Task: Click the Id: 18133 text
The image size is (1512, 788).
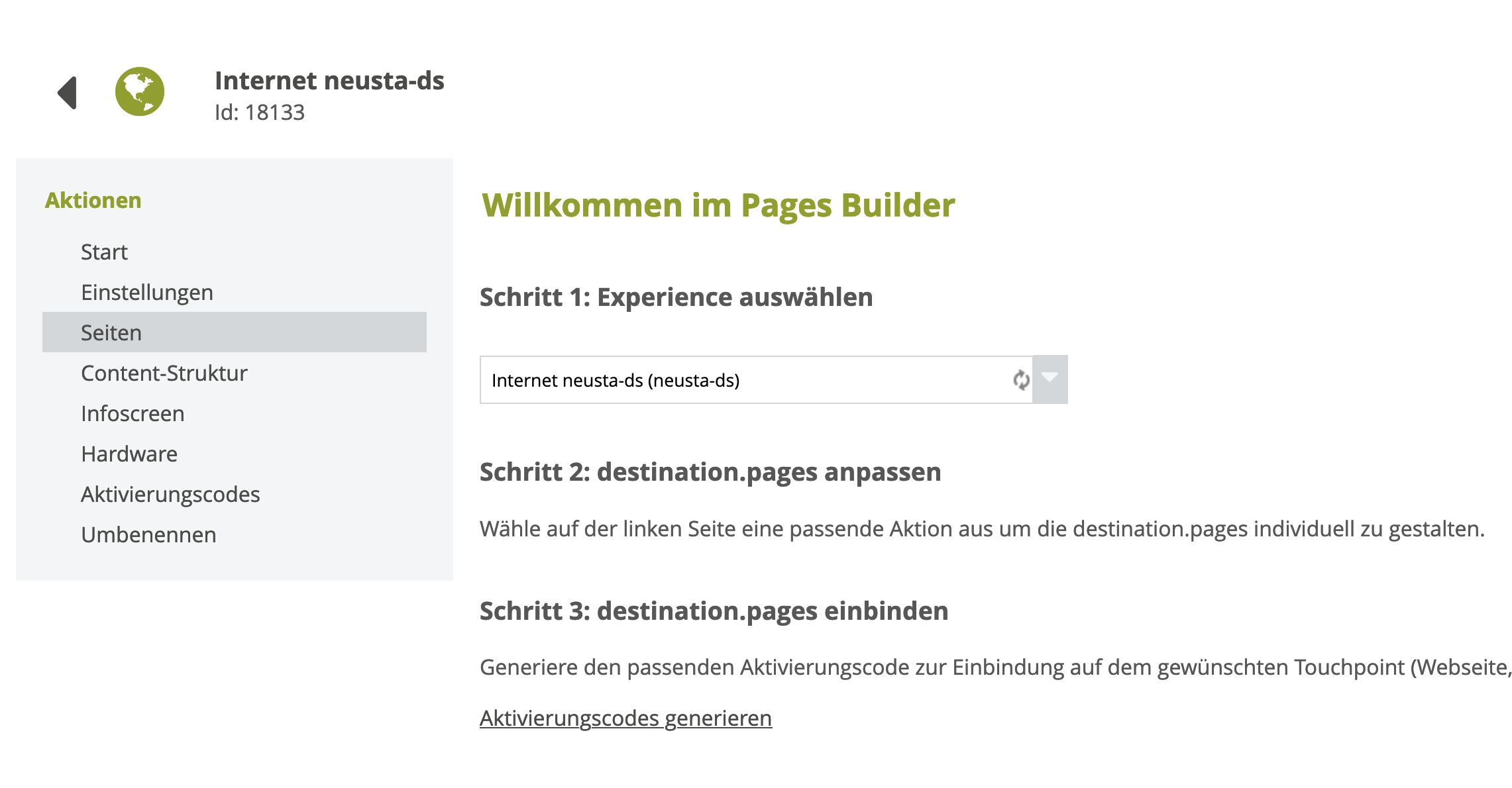Action: point(260,113)
